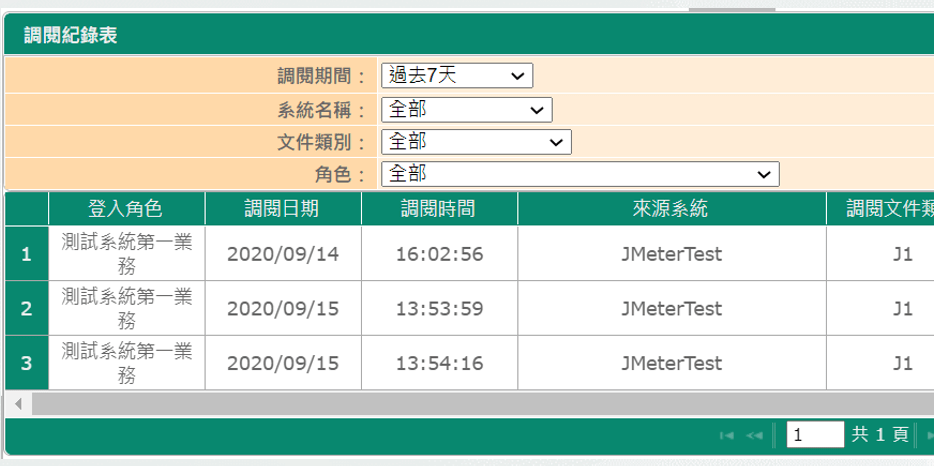Click the next page arrow in pager
Screen dimensions: 934x466
tap(928, 435)
